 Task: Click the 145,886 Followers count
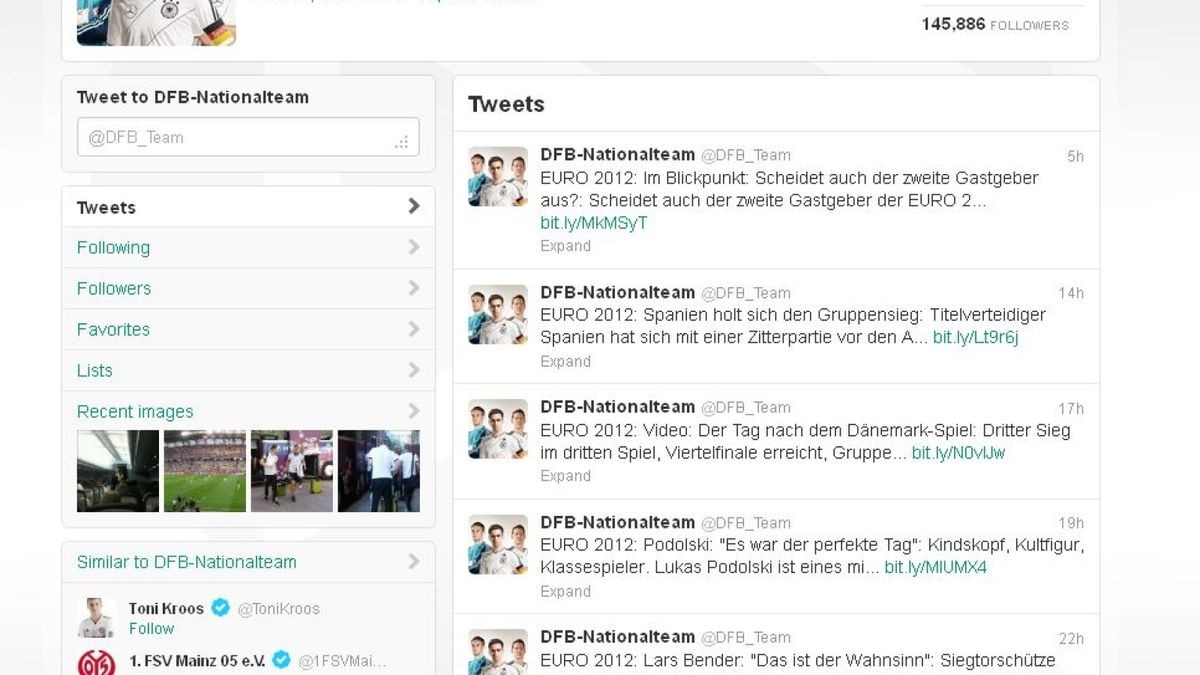[993, 24]
